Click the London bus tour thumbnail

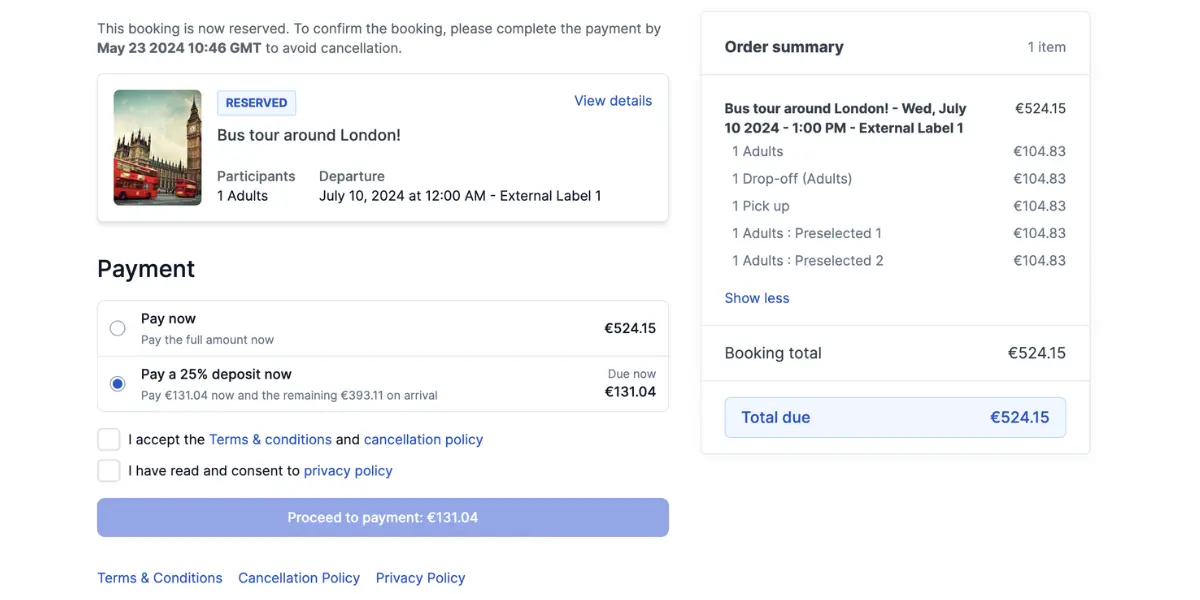click(158, 148)
